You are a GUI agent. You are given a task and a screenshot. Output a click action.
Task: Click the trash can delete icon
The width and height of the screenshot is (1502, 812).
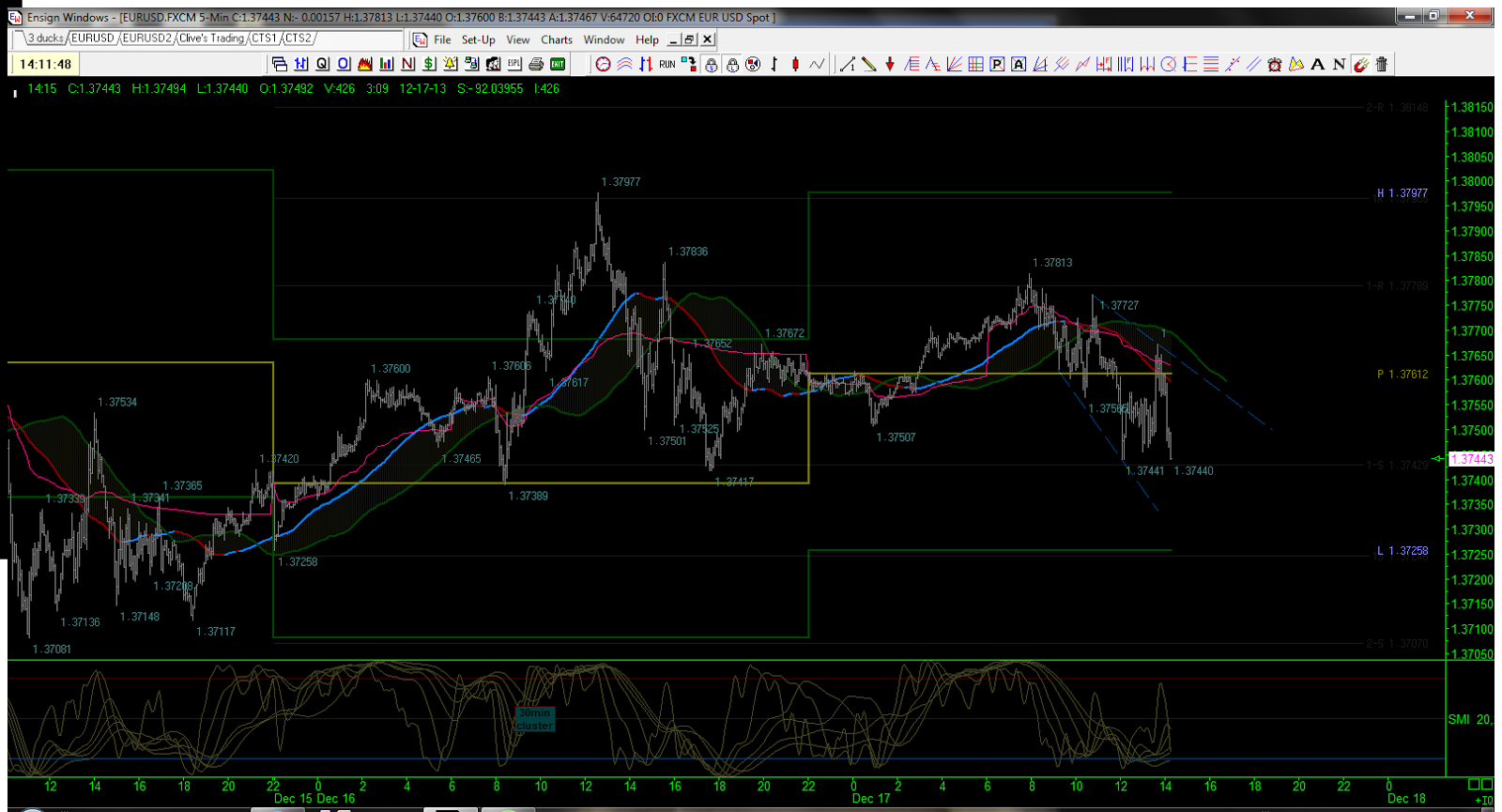(x=1381, y=64)
